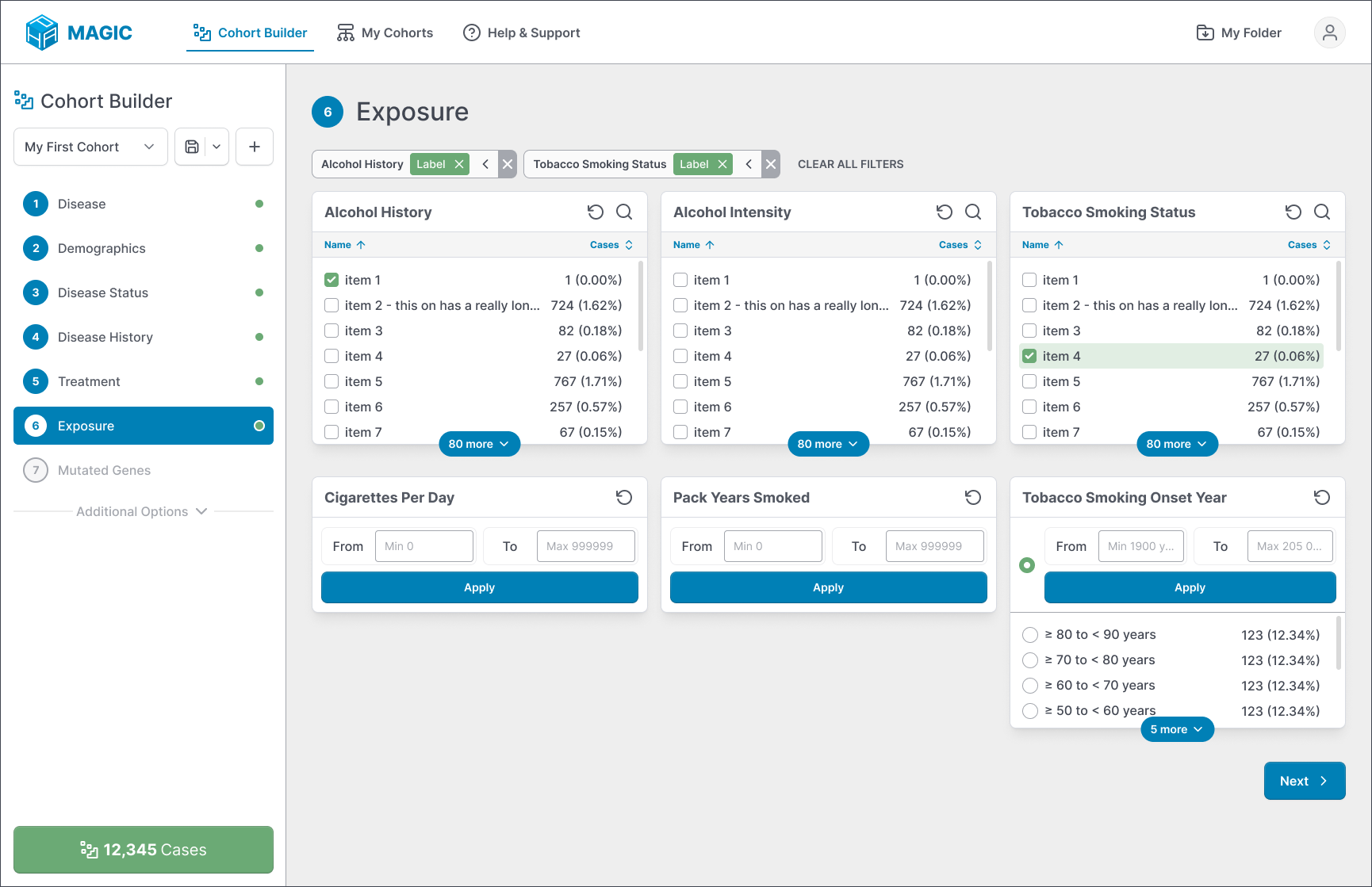This screenshot has width=1372, height=887.
Task: Reset the Alcohol History card
Action: (596, 212)
